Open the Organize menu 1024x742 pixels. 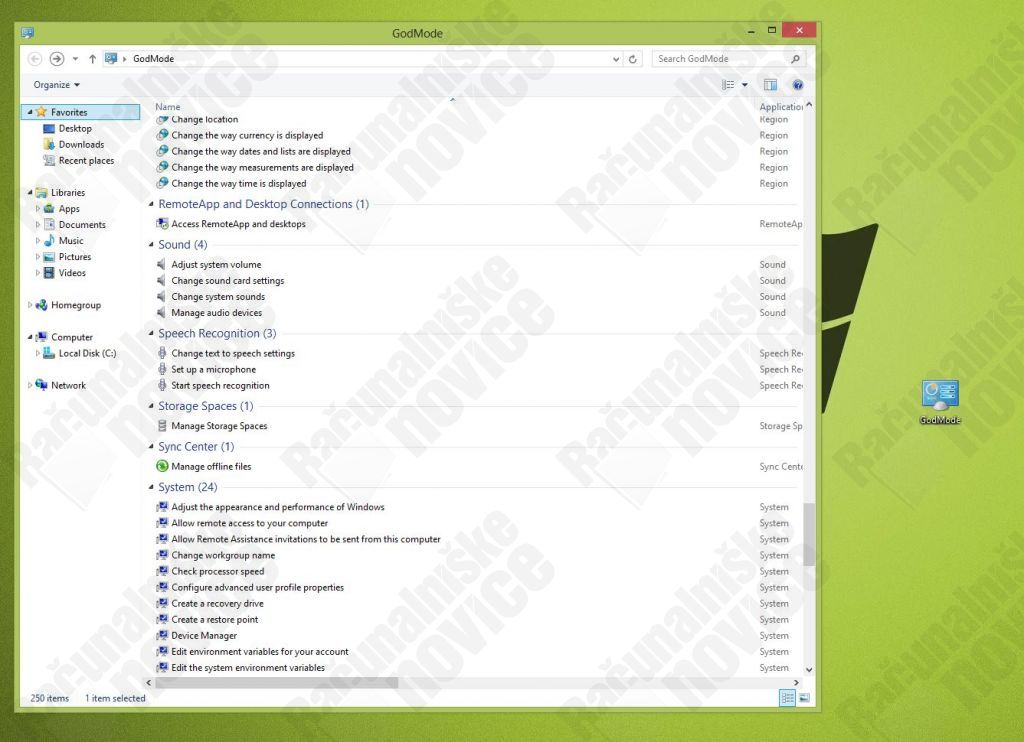pyautogui.click(x=57, y=85)
